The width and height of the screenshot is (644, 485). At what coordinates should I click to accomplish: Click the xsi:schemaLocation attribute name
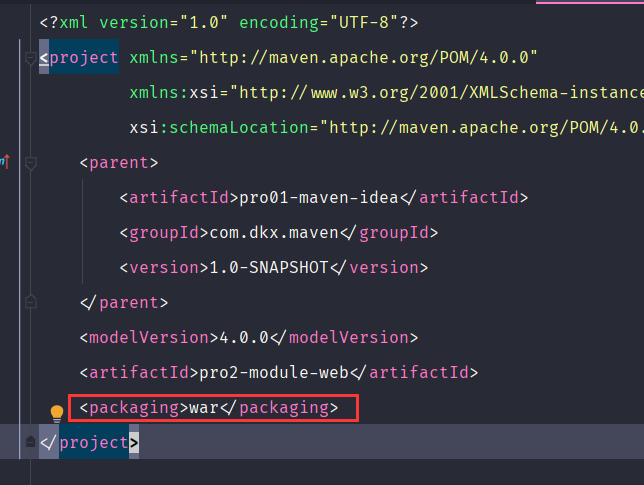[218, 128]
